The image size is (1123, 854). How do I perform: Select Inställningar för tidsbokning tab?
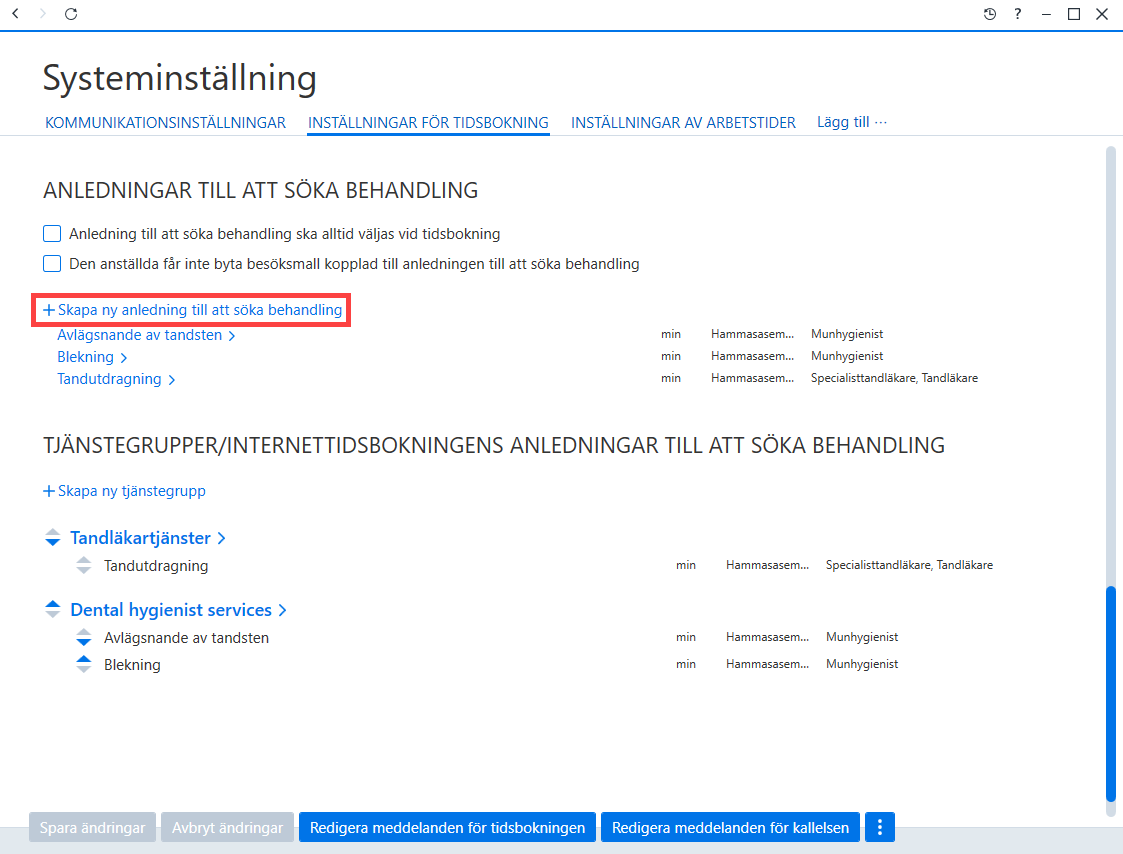pos(428,123)
